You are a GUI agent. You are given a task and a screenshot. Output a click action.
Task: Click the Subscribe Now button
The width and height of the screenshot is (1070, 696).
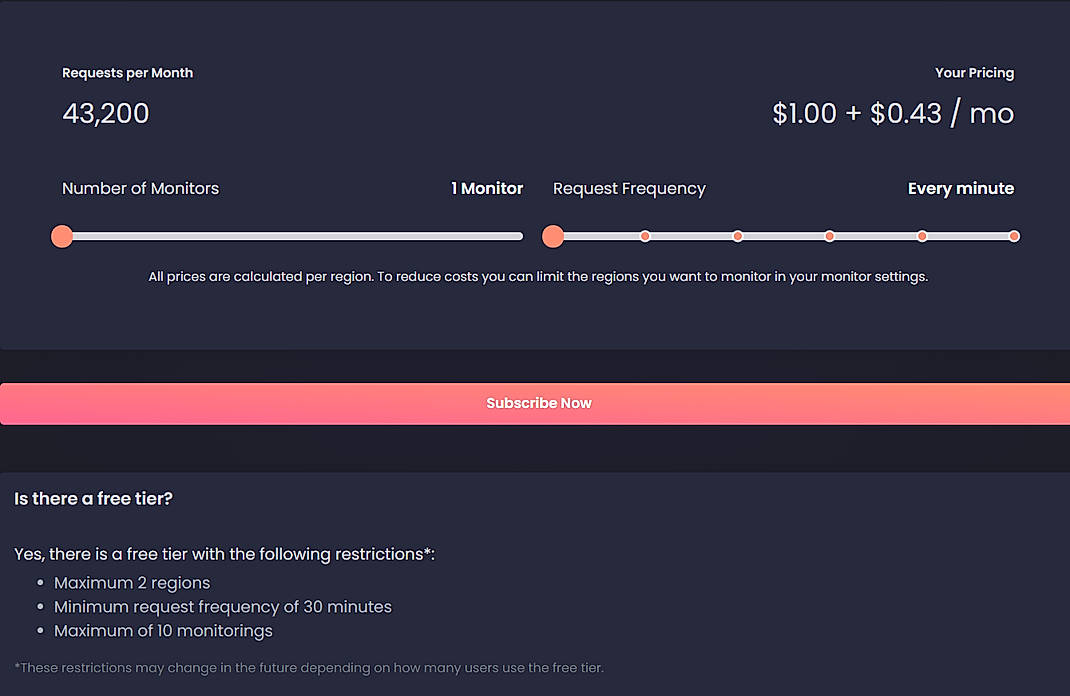(x=538, y=403)
